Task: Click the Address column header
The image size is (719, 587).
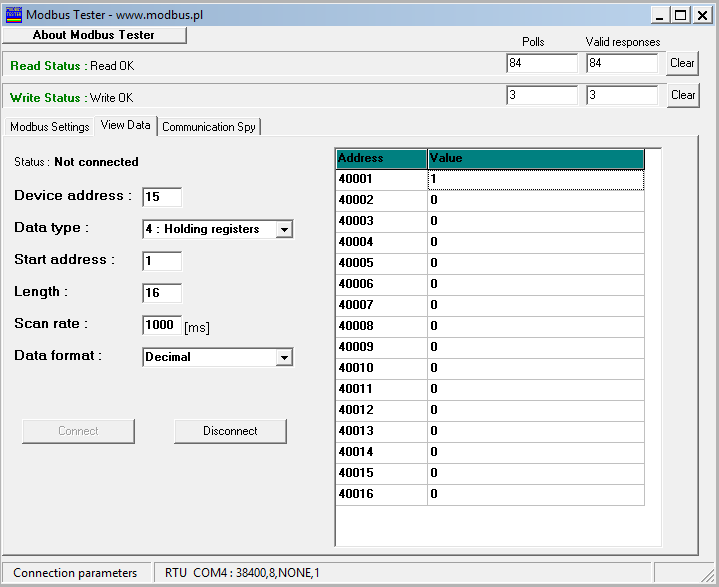Action: (x=381, y=158)
